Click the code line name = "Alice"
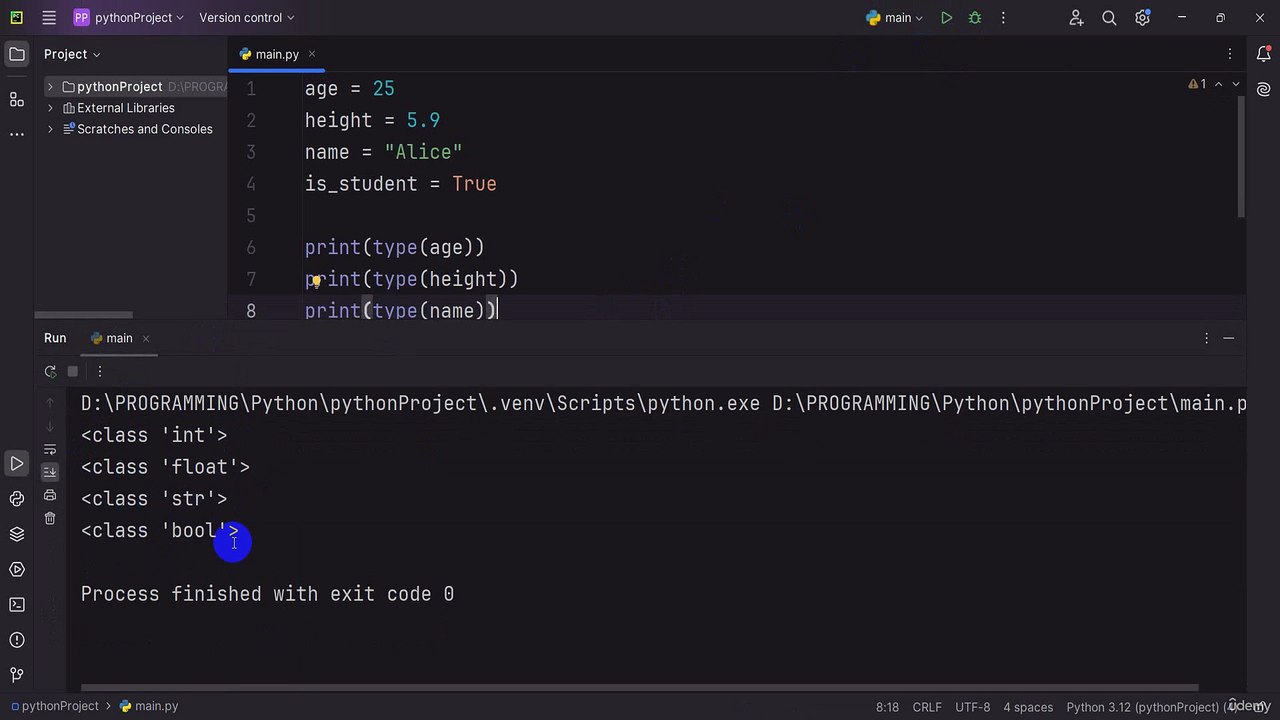Viewport: 1280px width, 720px height. [383, 152]
